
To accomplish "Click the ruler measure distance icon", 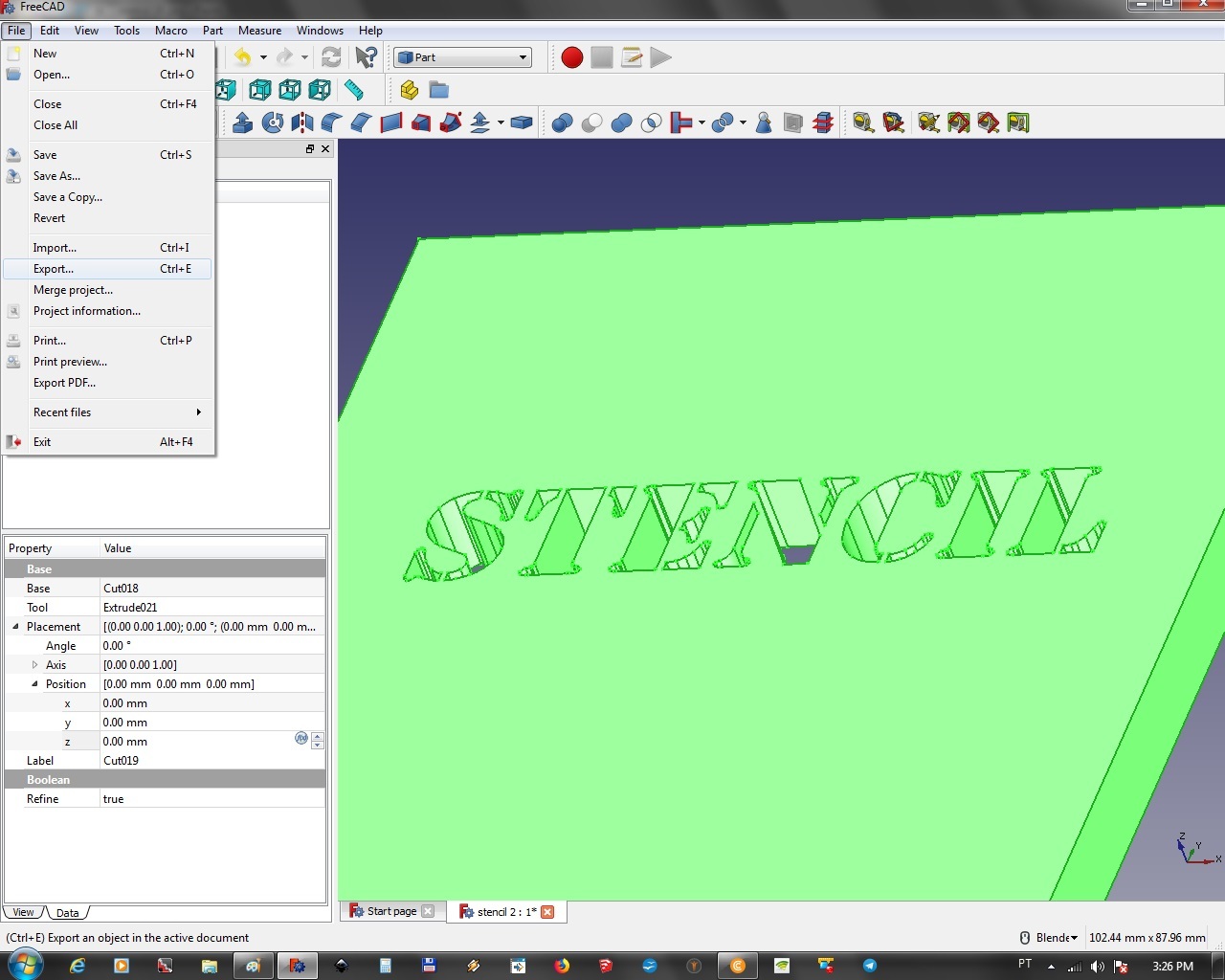I will tap(354, 90).
